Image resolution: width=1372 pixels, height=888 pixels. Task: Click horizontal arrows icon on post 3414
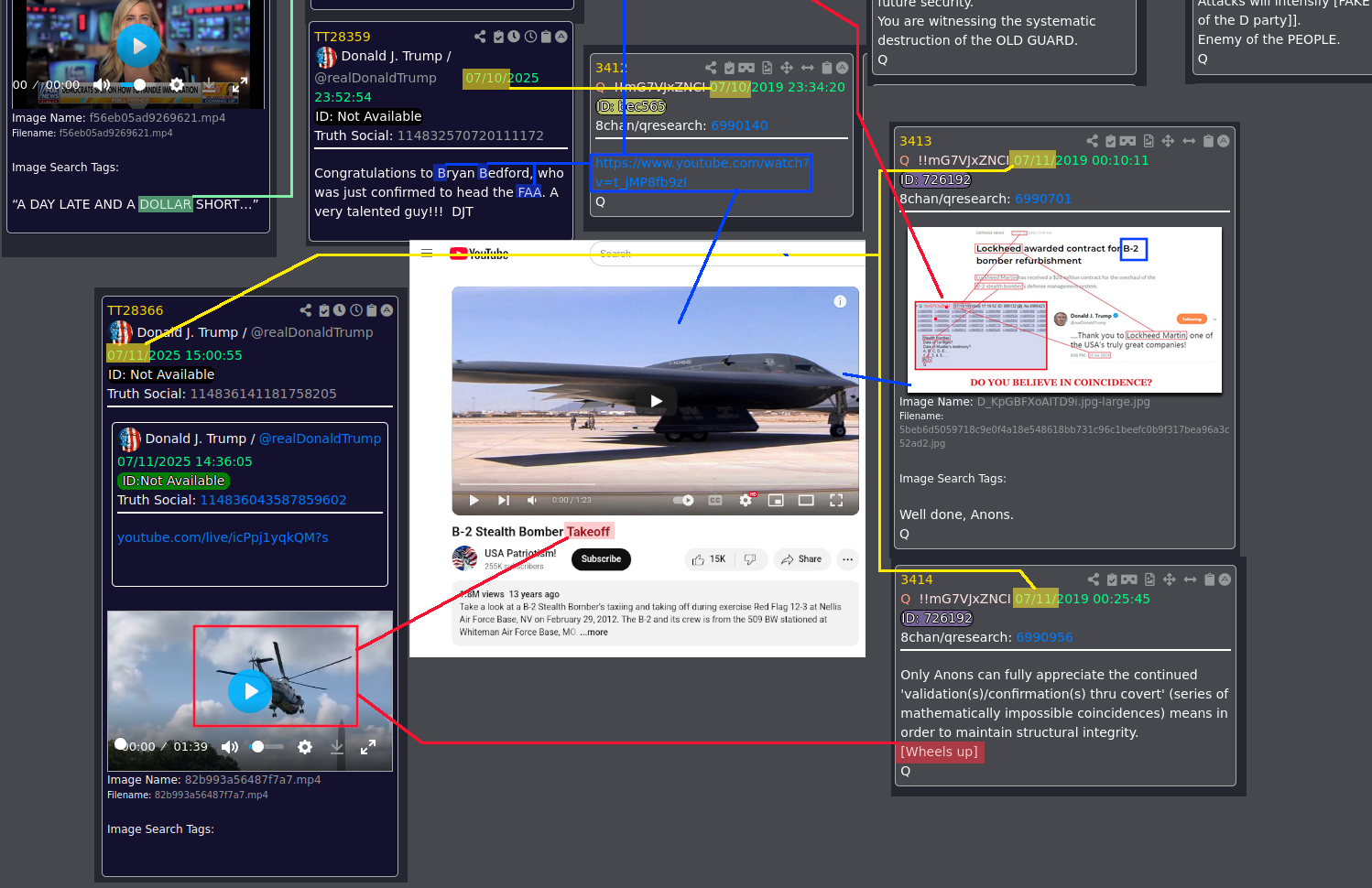point(1190,579)
